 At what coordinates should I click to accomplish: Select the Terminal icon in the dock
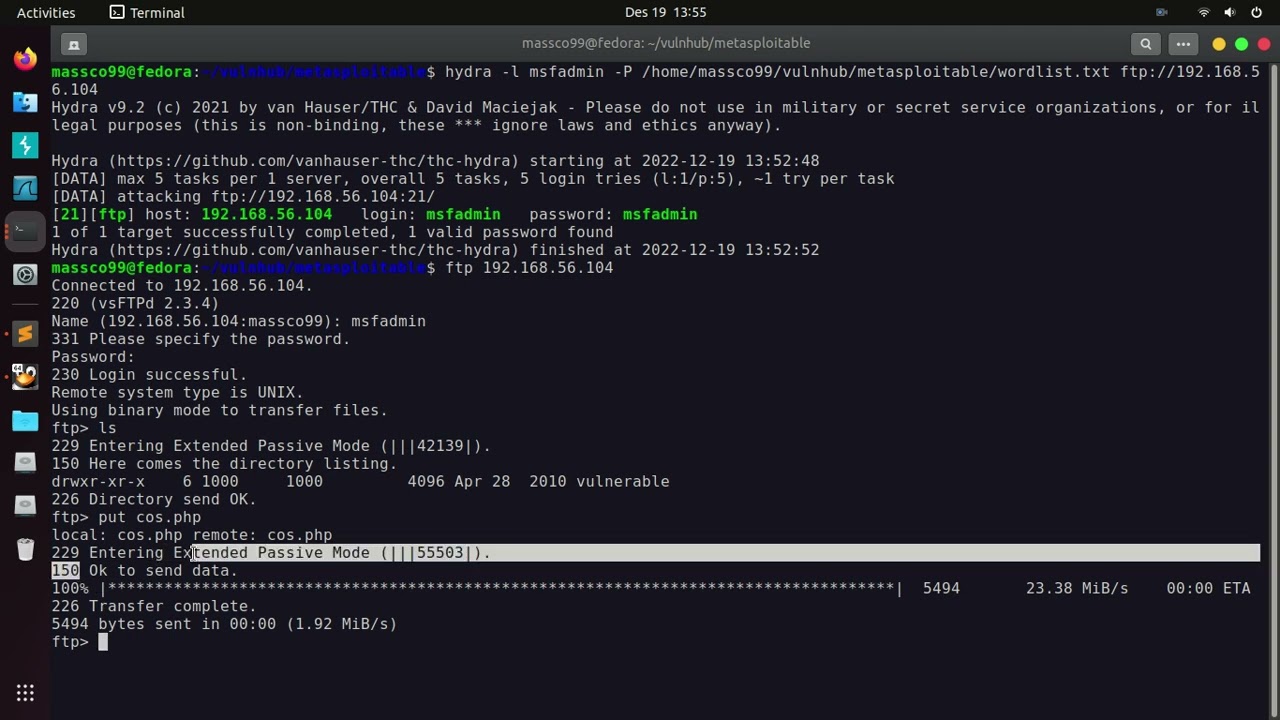pos(25,230)
